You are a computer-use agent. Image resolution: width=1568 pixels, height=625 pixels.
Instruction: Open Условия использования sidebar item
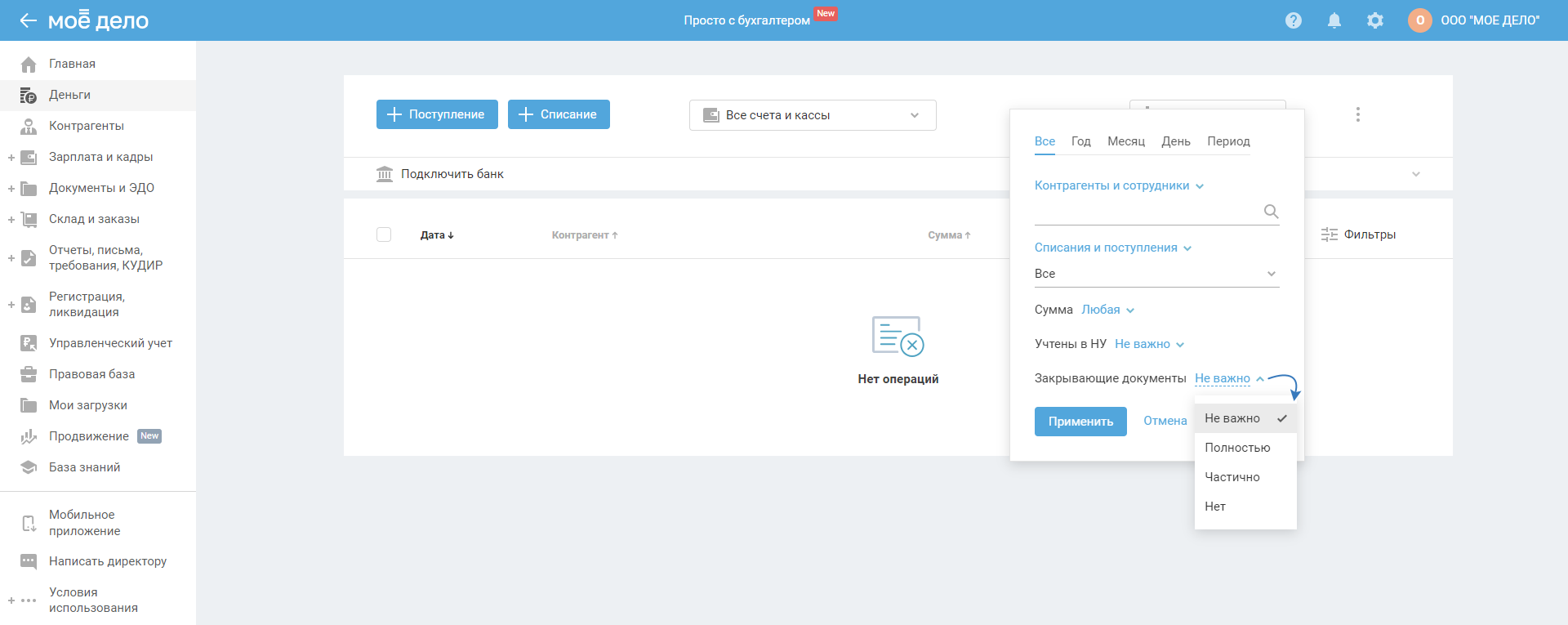[x=98, y=600]
